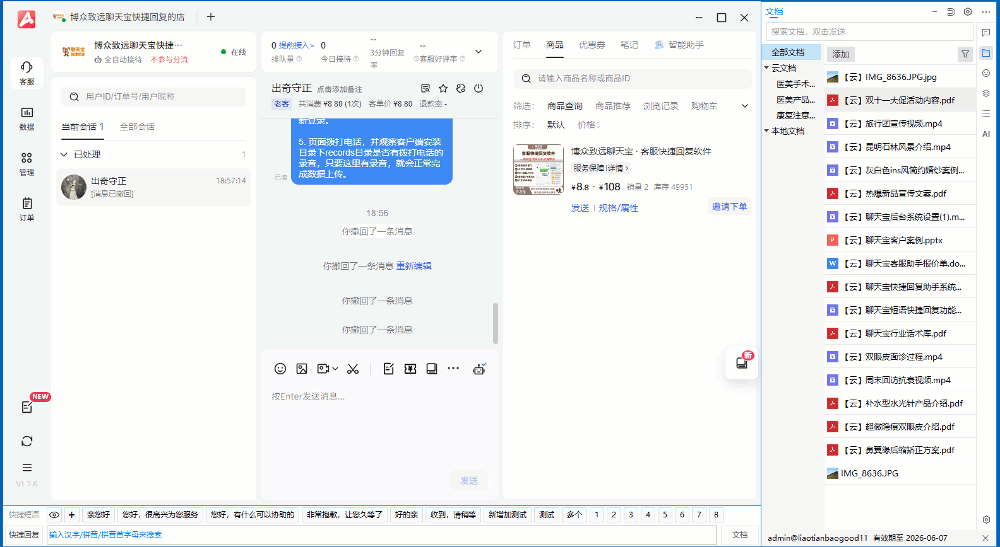
Task: Click the 邀请下单 button
Action: click(x=729, y=207)
